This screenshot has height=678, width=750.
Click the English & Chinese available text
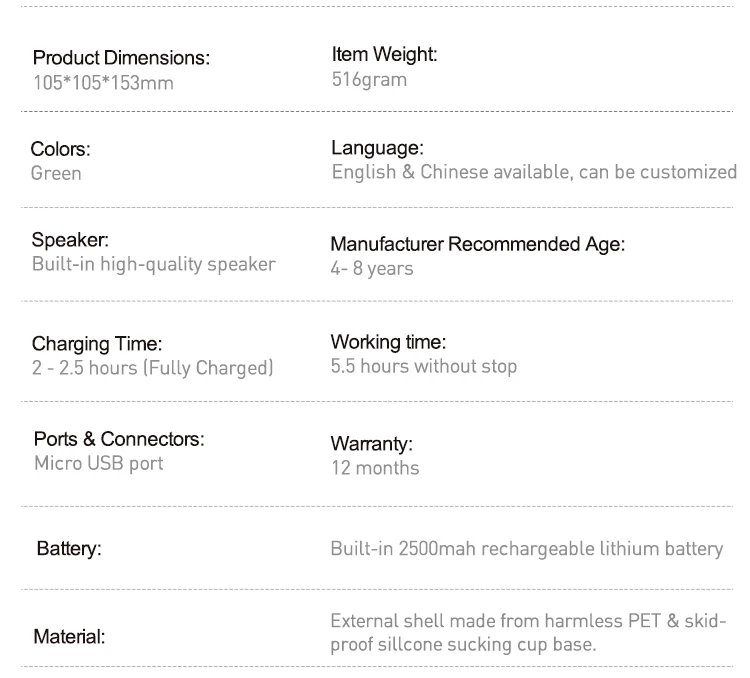click(534, 172)
